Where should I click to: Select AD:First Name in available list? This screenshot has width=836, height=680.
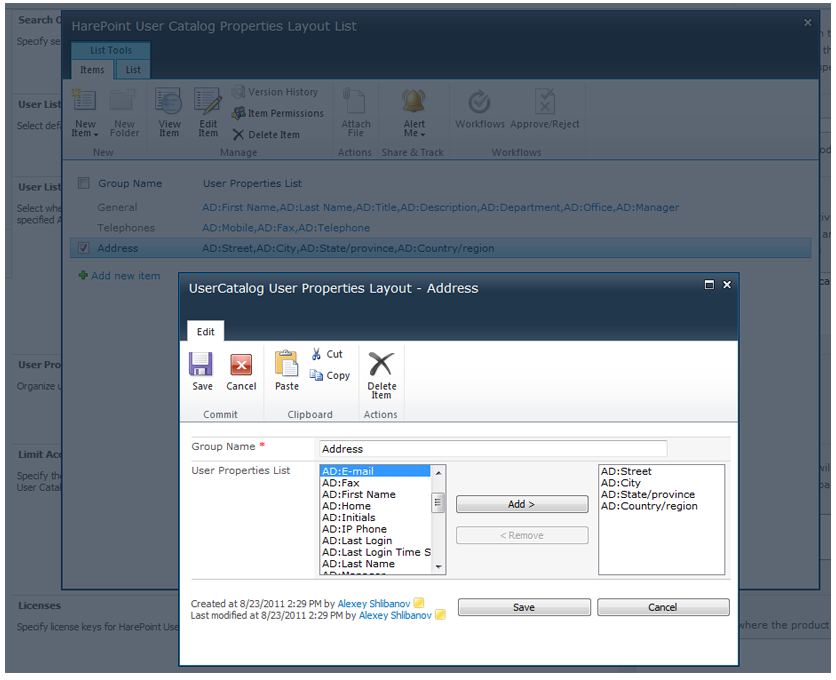(375, 494)
